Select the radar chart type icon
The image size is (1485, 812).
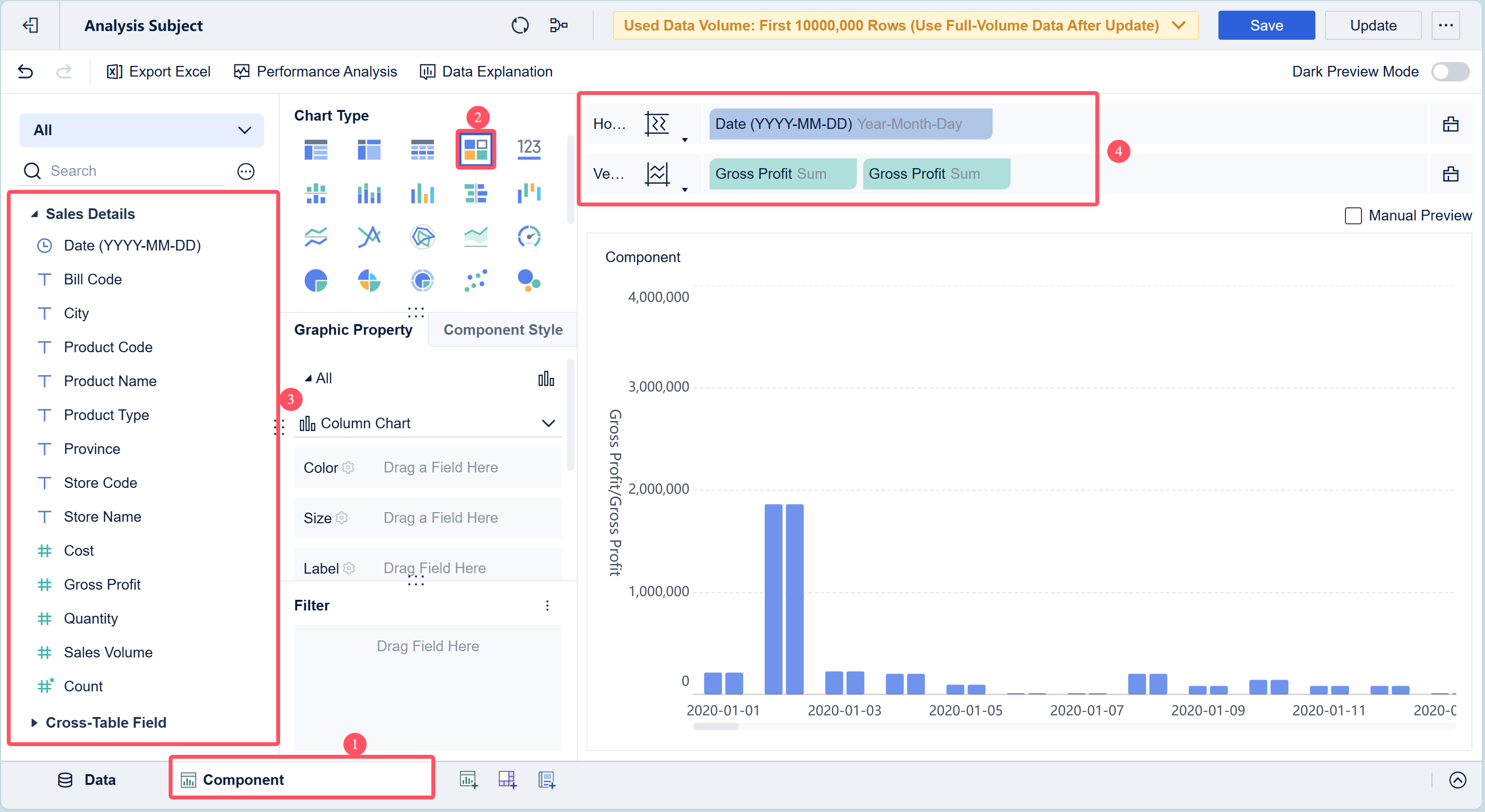tap(423, 237)
